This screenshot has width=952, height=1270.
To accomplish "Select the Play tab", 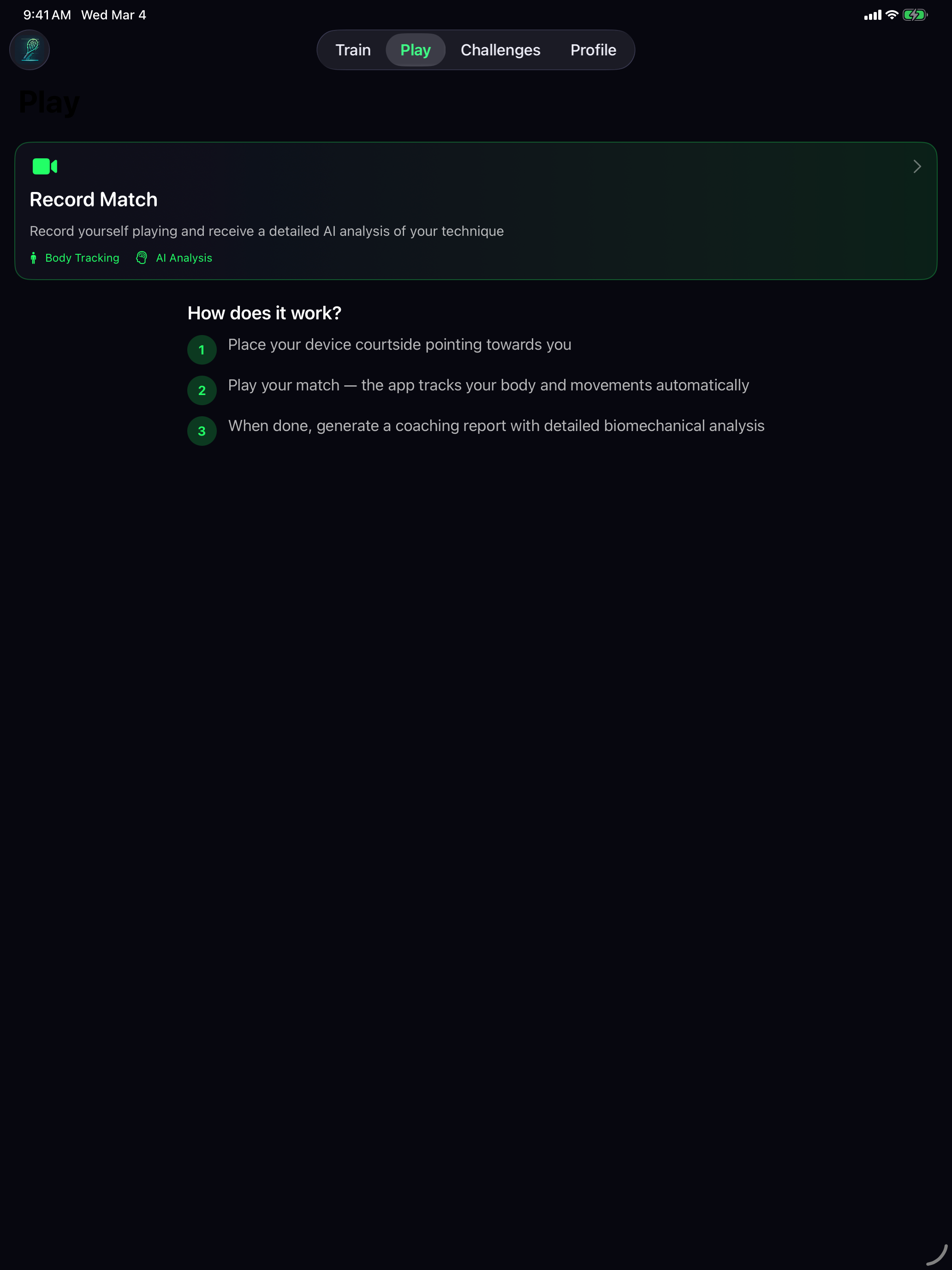I will click(x=415, y=49).
